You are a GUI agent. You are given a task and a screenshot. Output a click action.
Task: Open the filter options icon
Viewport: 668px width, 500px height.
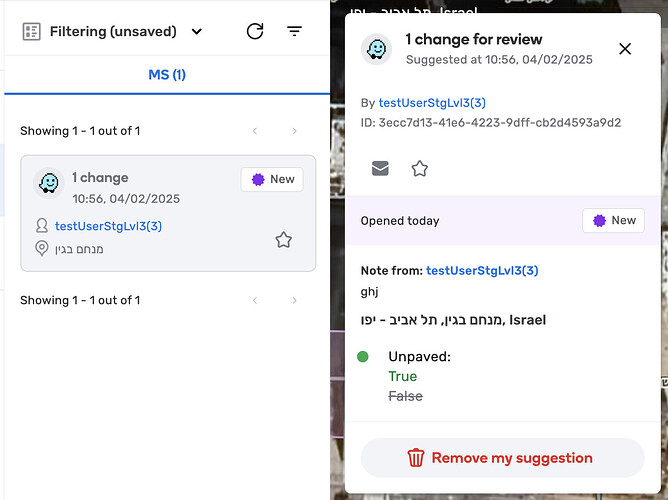tap(294, 31)
